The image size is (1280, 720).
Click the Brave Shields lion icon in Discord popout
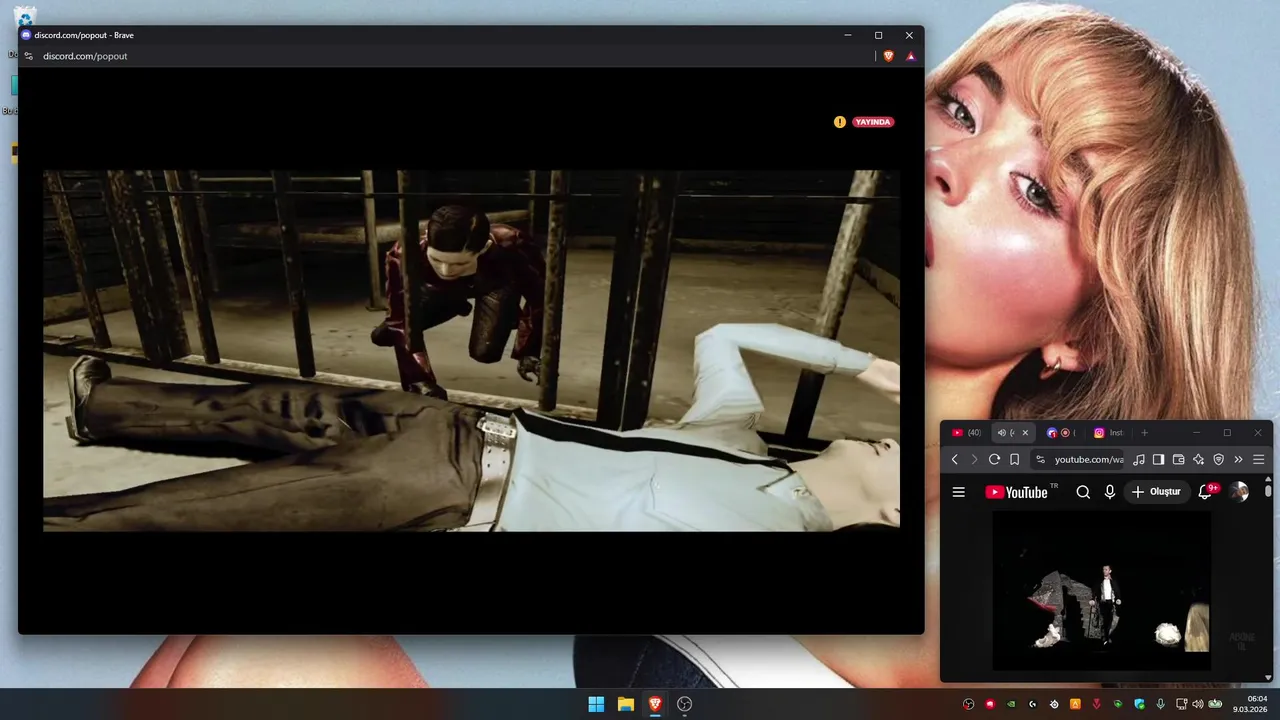[x=888, y=56]
